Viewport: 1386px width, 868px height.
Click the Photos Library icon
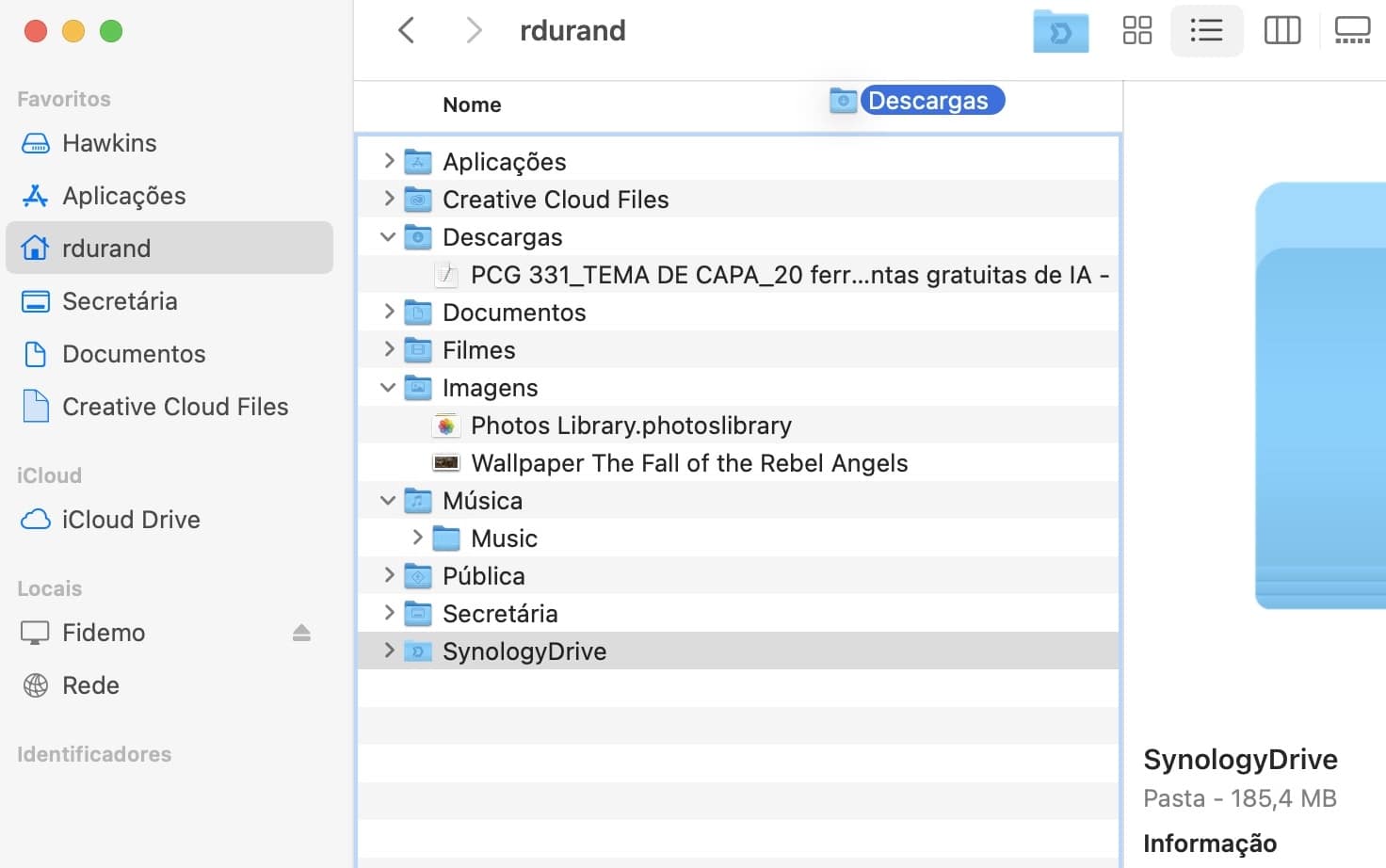pyautogui.click(x=446, y=426)
